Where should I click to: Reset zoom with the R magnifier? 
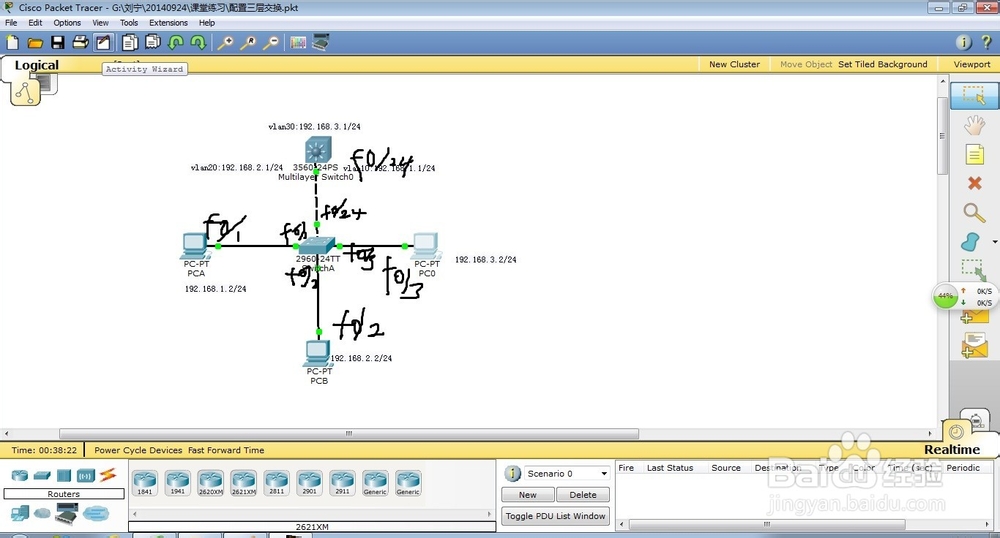248,43
